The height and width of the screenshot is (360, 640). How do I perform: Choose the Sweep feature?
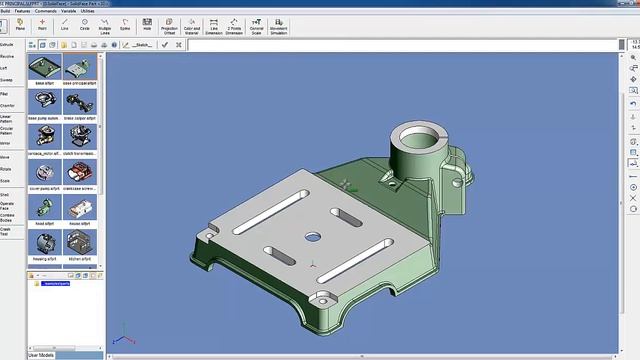[x=6, y=80]
